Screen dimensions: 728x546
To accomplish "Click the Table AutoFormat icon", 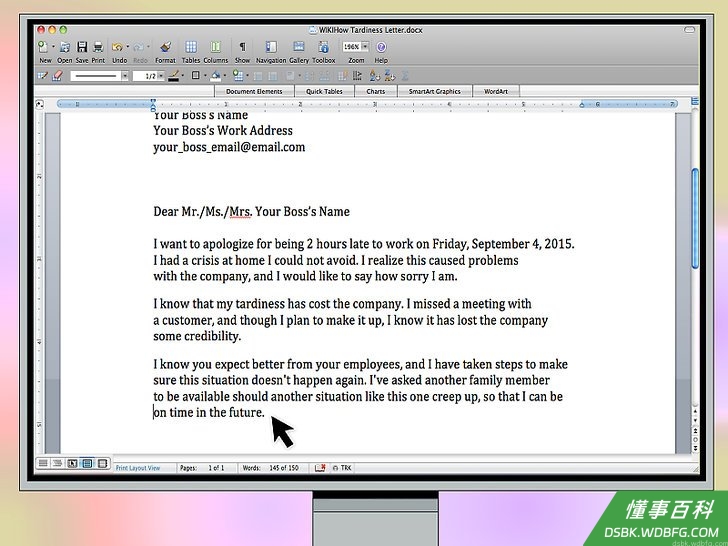I will [343, 76].
